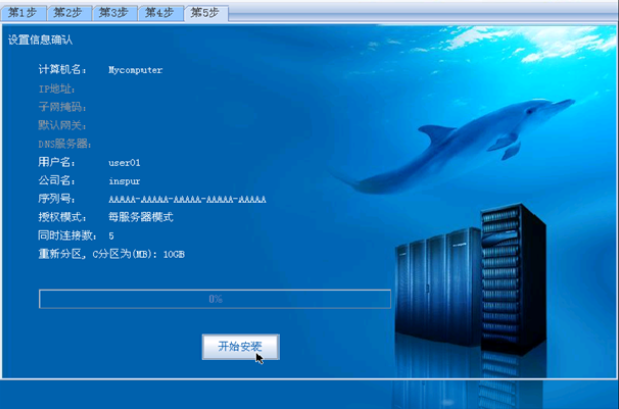Click the 重新分区 C partition size line
The height and width of the screenshot is (409, 619).
[x=111, y=254]
